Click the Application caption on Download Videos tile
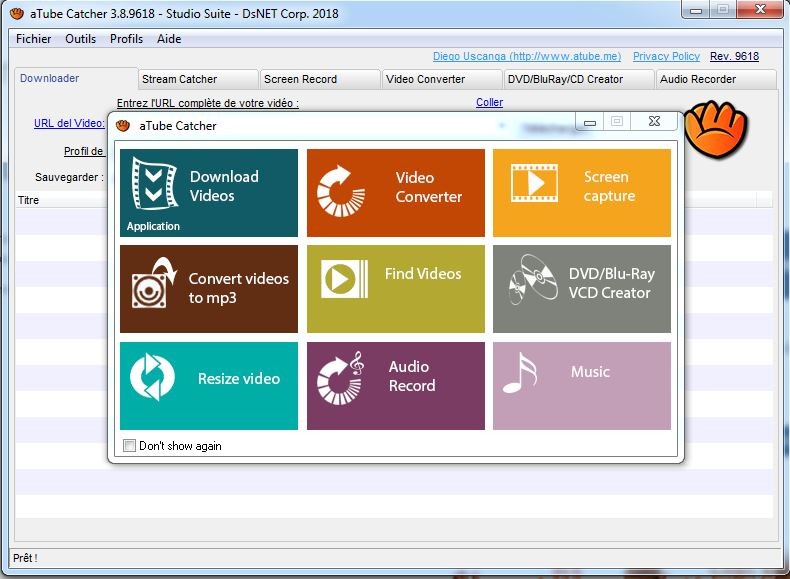Image resolution: width=790 pixels, height=579 pixels. point(153,226)
